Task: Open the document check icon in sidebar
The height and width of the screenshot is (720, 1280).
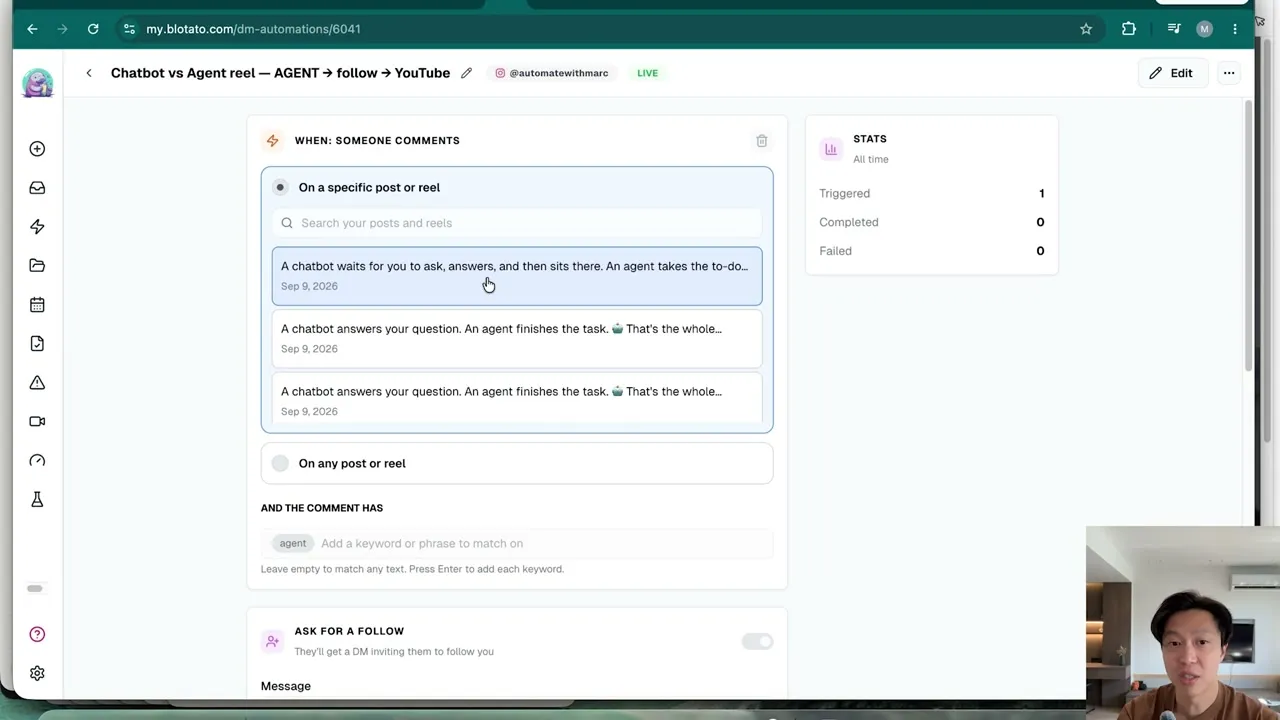Action: click(x=37, y=344)
